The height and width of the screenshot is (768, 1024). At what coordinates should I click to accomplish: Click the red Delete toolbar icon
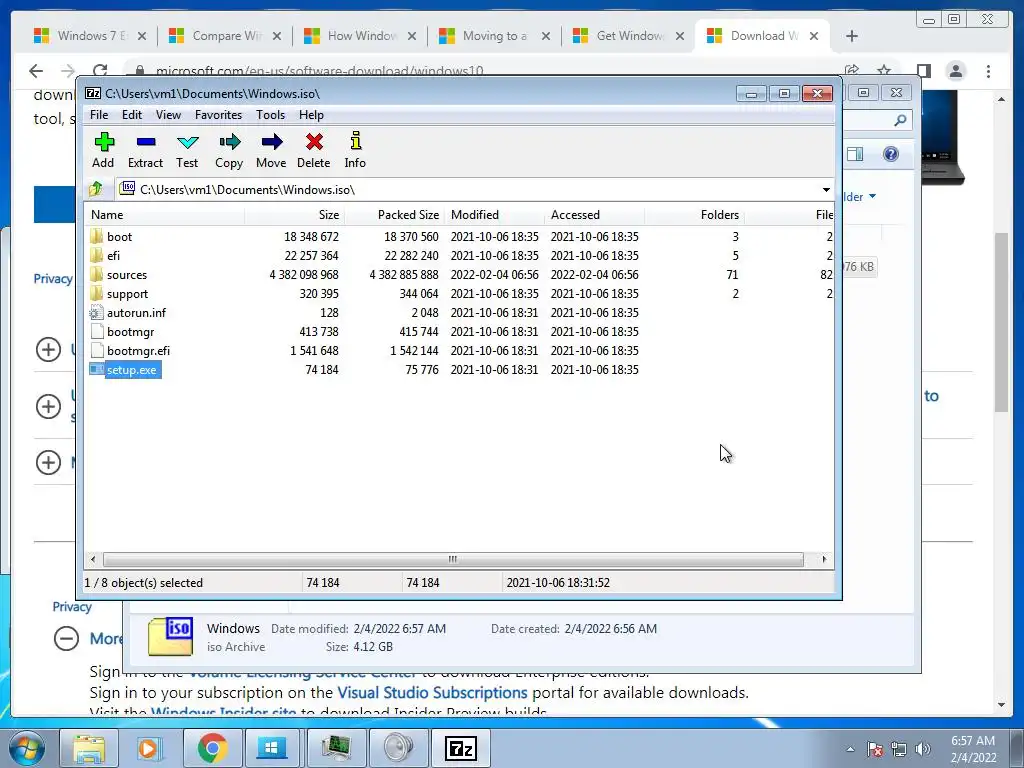click(313, 150)
